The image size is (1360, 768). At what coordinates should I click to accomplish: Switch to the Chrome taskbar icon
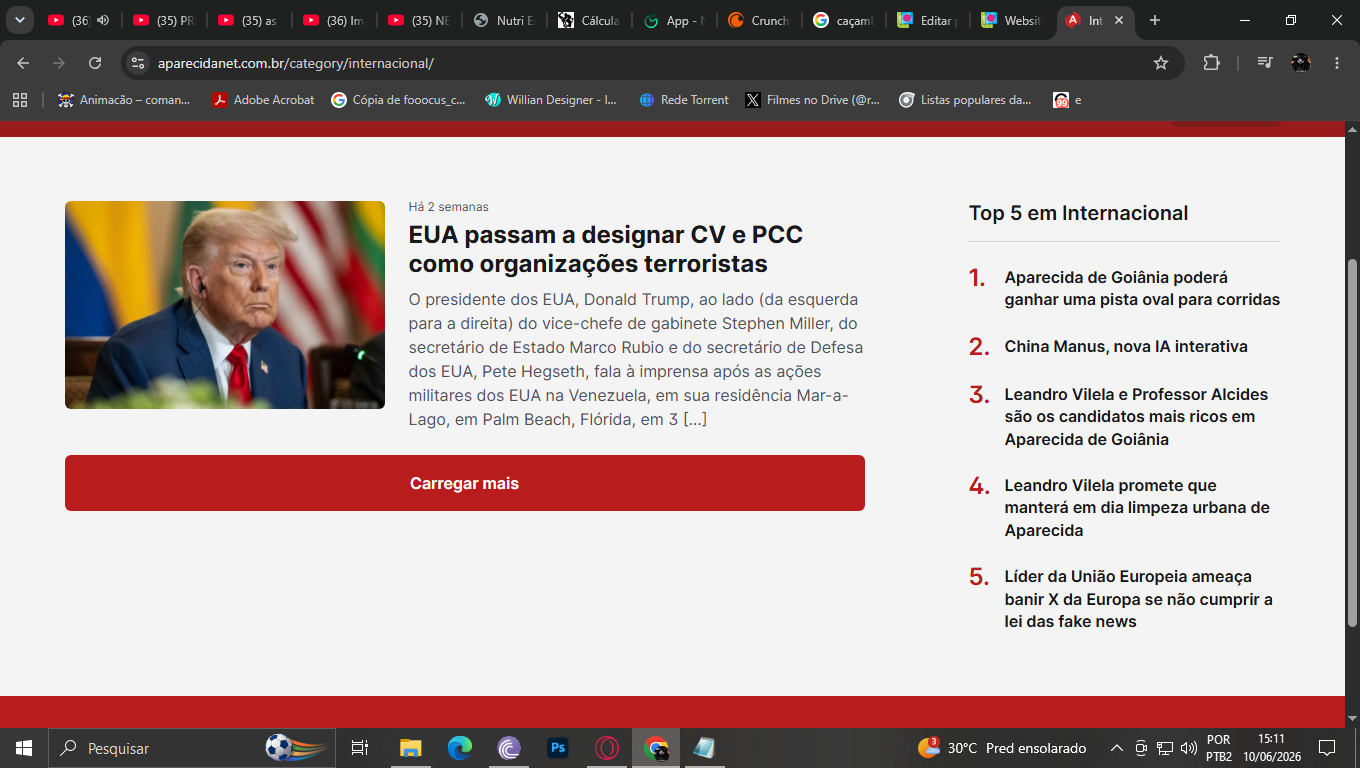click(656, 748)
